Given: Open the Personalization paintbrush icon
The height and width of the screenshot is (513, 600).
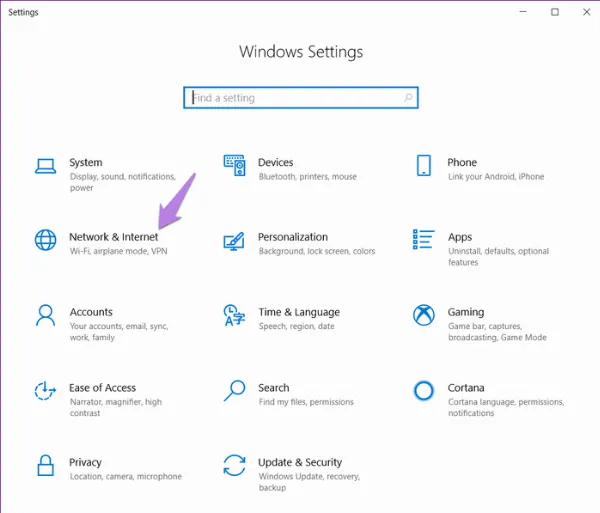Looking at the screenshot, I should pos(234,241).
